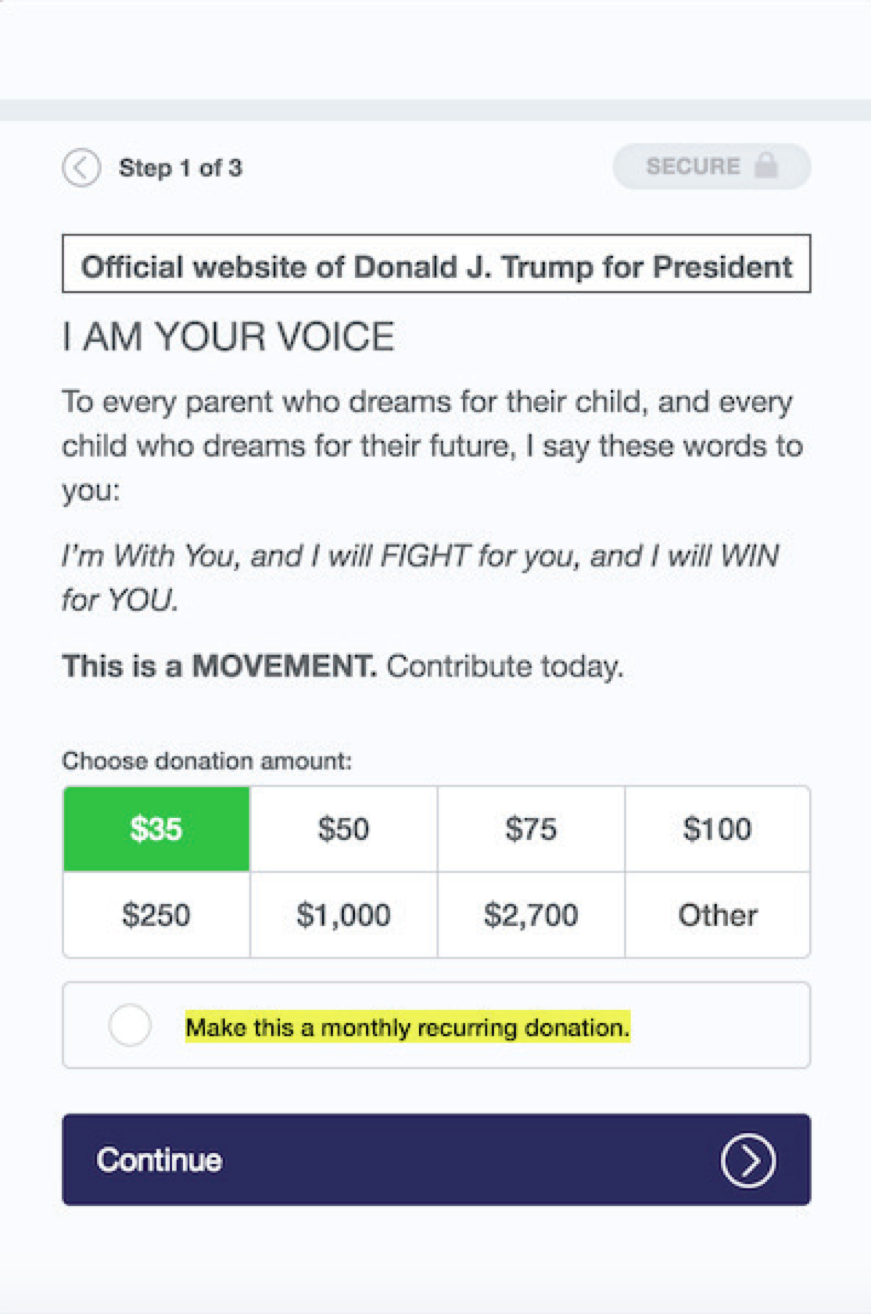Choose the $50 donation option
The height and width of the screenshot is (1314, 871).
pyautogui.click(x=343, y=829)
